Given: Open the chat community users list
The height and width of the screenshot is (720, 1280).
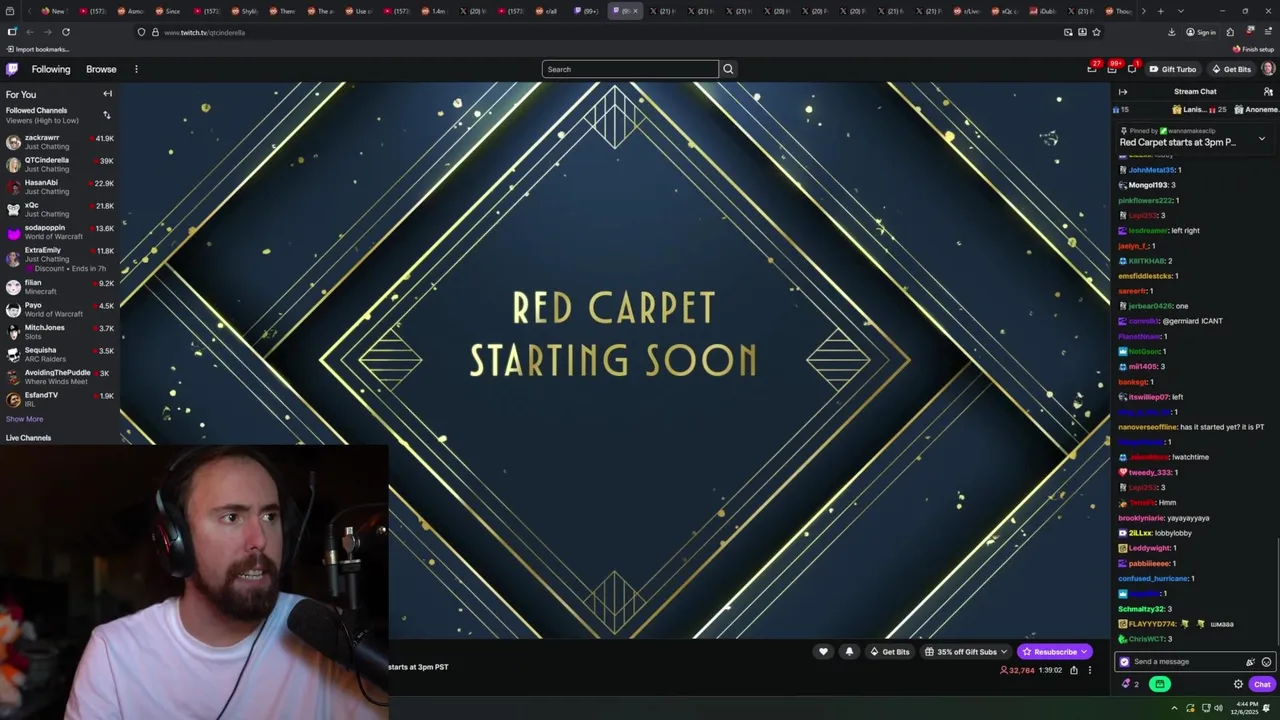Looking at the screenshot, I should coord(1268,91).
